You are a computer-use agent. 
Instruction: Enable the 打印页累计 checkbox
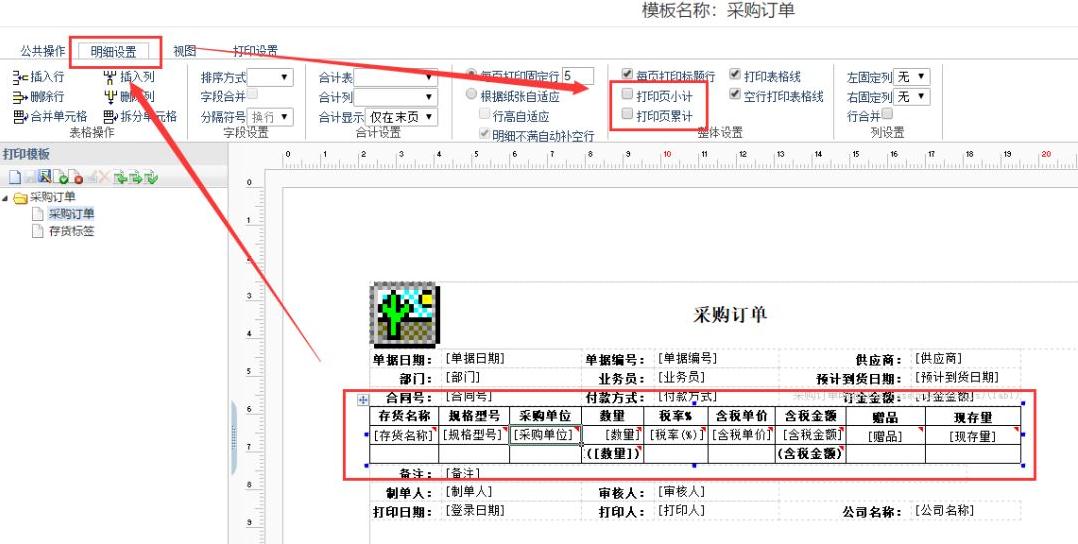(x=627, y=115)
